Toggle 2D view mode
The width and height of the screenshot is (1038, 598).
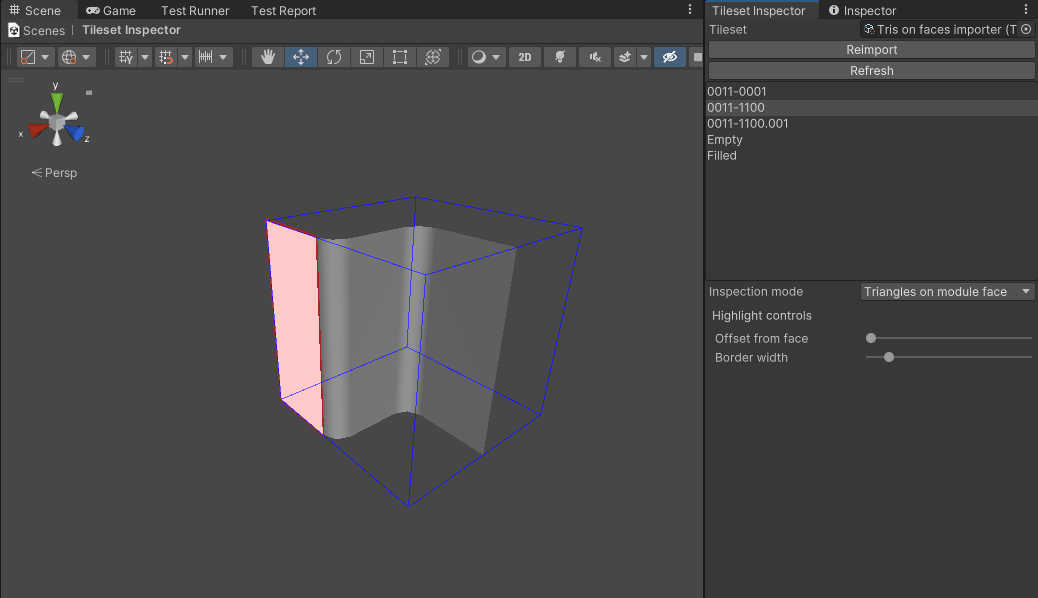[525, 57]
